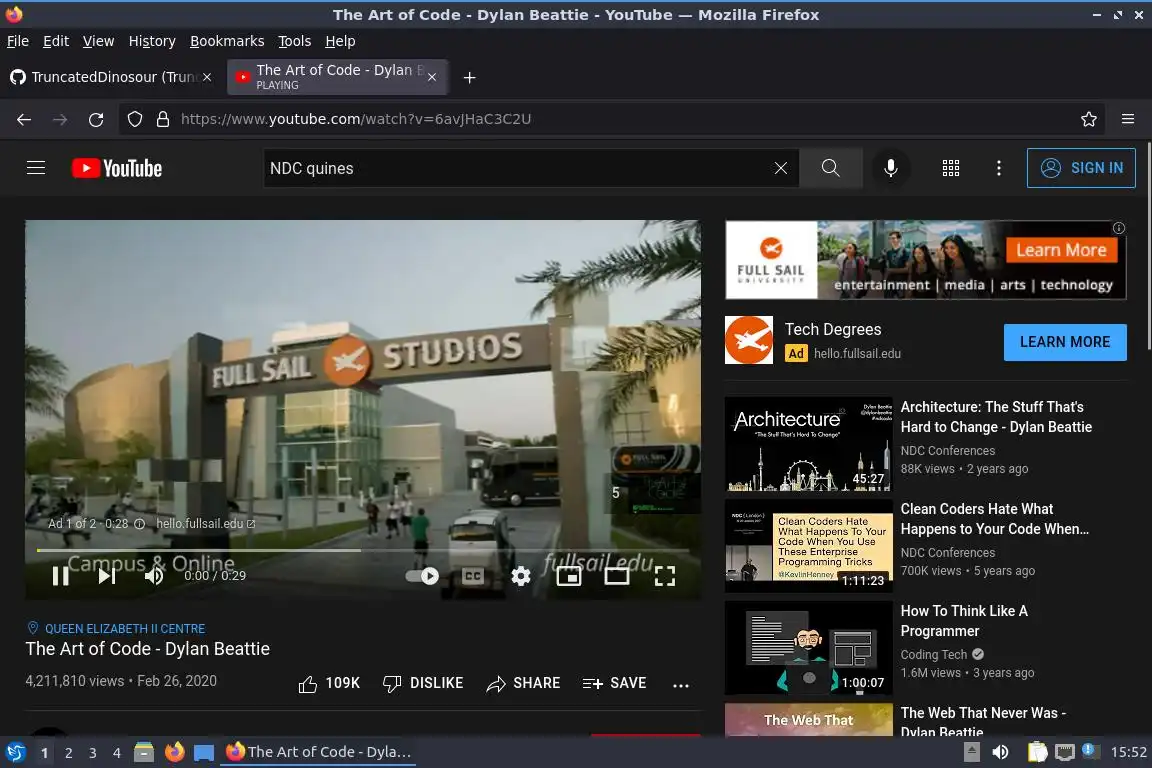This screenshot has width=1152, height=768.
Task: Open the player settings gear
Action: 521,576
